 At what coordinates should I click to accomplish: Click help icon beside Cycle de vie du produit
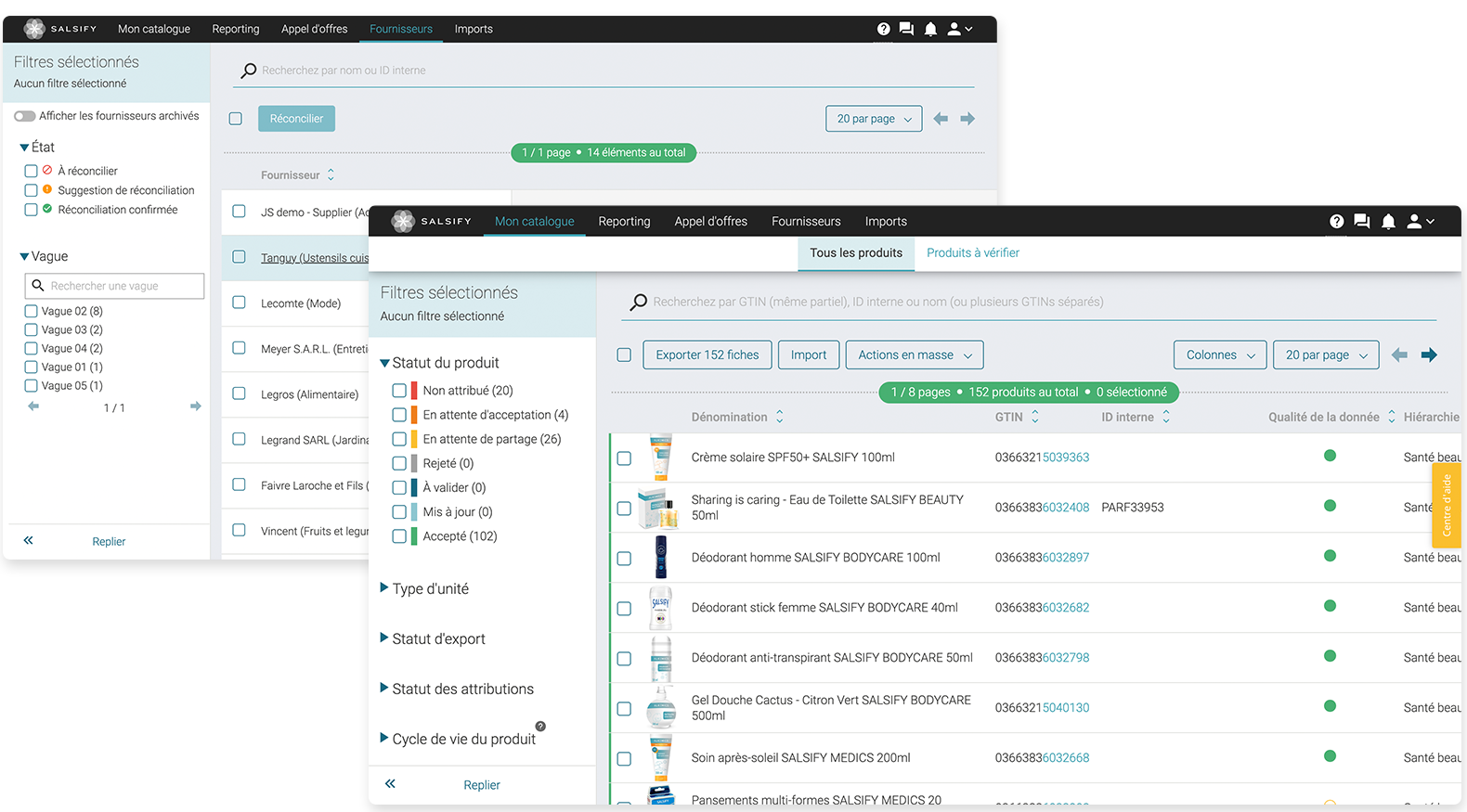tap(540, 727)
